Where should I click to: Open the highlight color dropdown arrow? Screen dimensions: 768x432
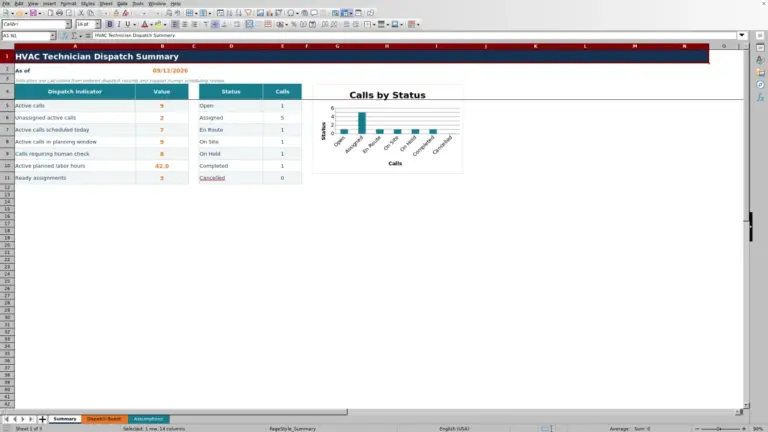pos(165,24)
